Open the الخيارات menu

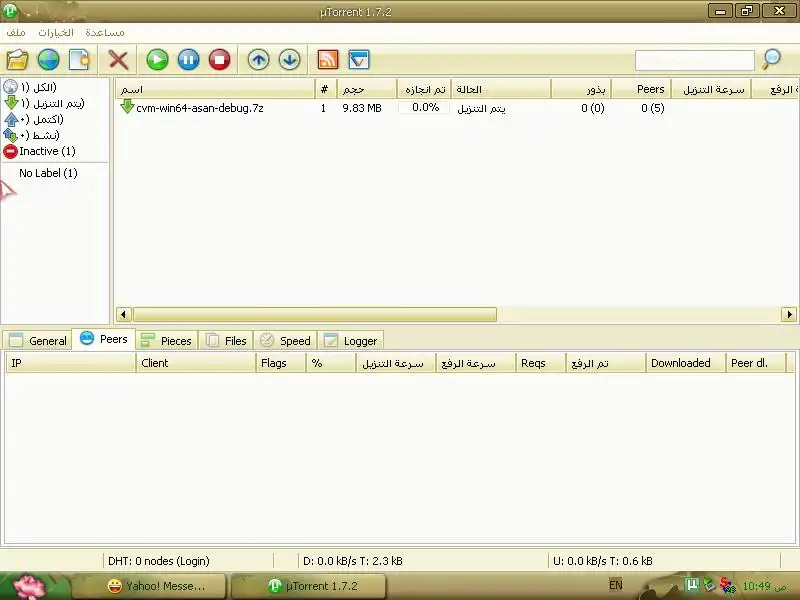coord(56,33)
